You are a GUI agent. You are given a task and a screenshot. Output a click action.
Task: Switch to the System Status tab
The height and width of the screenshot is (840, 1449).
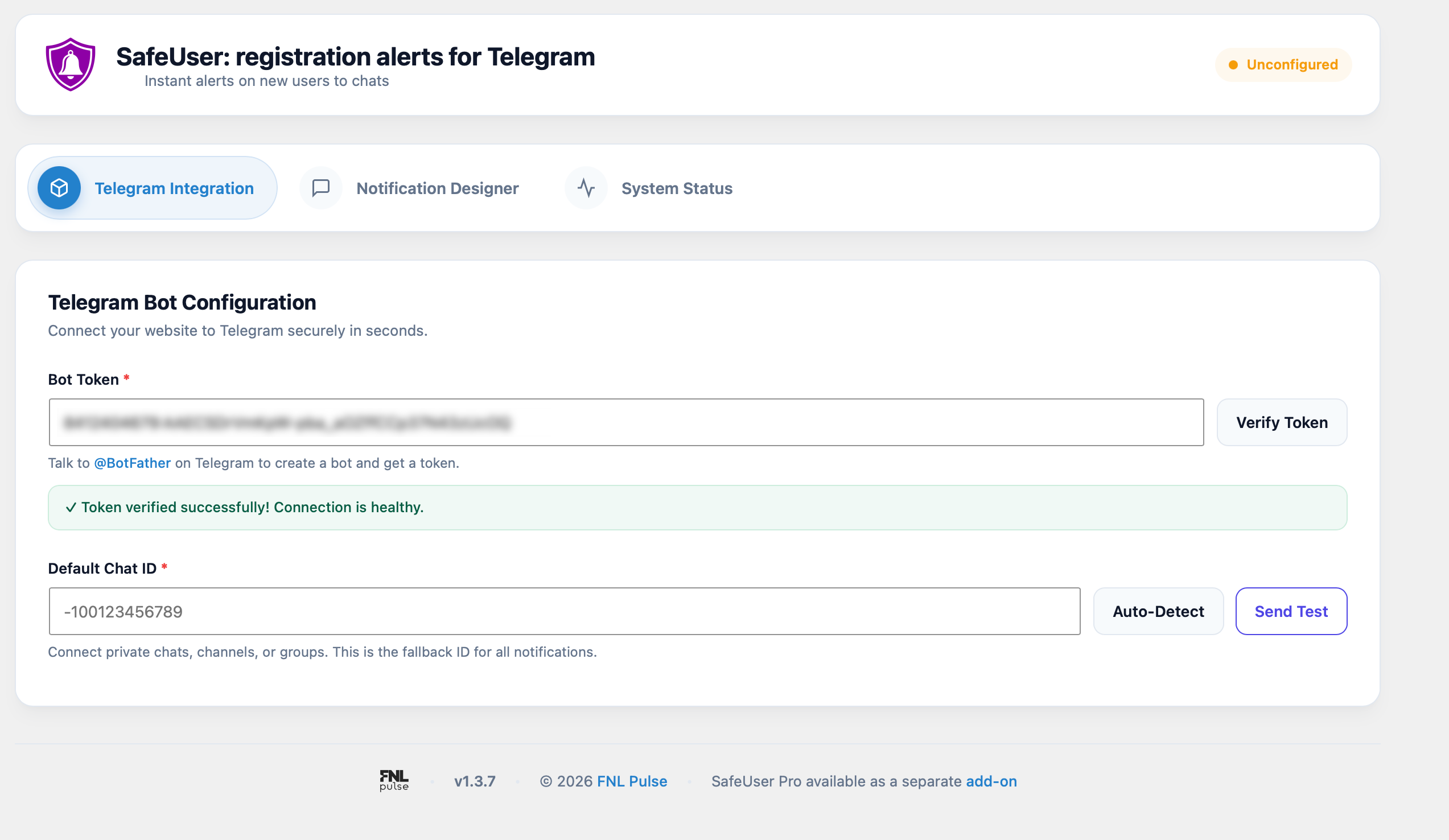[x=649, y=188]
